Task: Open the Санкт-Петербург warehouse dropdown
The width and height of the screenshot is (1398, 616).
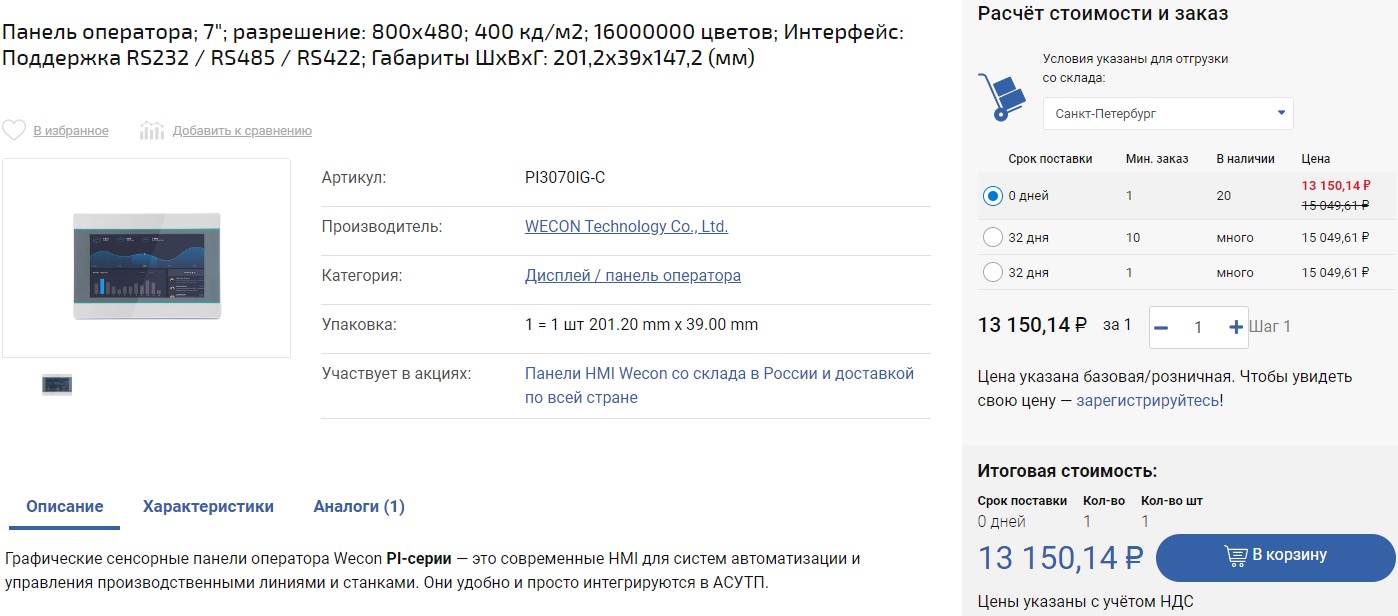Action: (1168, 114)
